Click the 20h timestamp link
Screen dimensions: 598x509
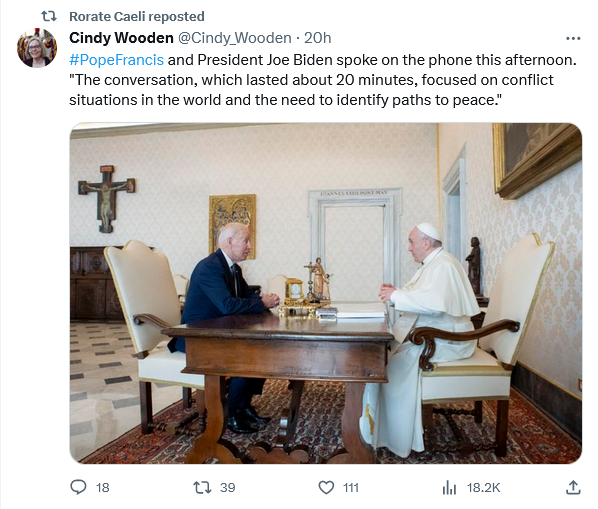pos(317,38)
